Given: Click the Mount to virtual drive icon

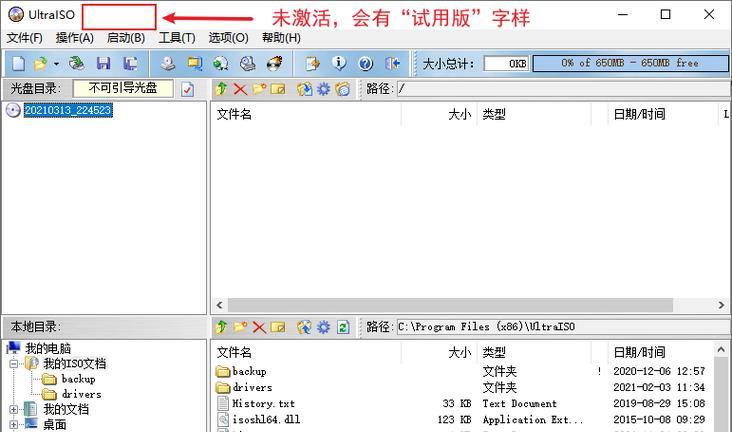Looking at the screenshot, I should pos(247,64).
